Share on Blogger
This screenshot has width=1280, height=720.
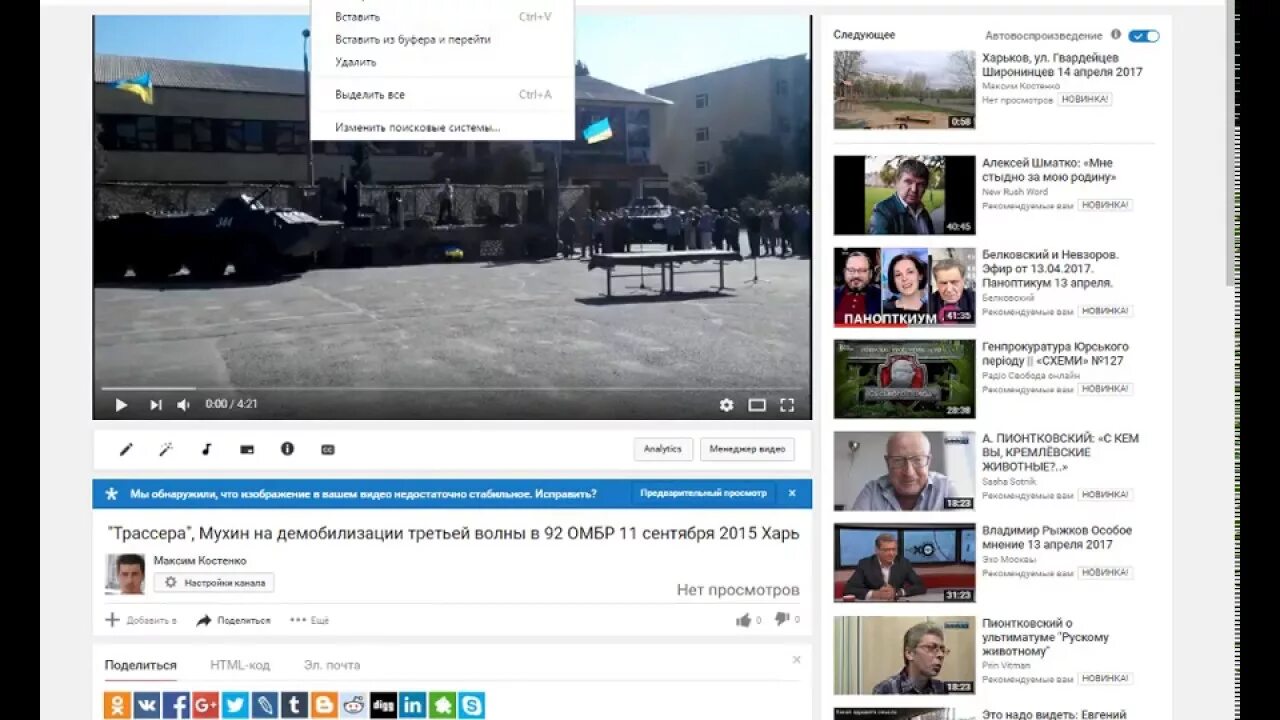click(x=324, y=705)
